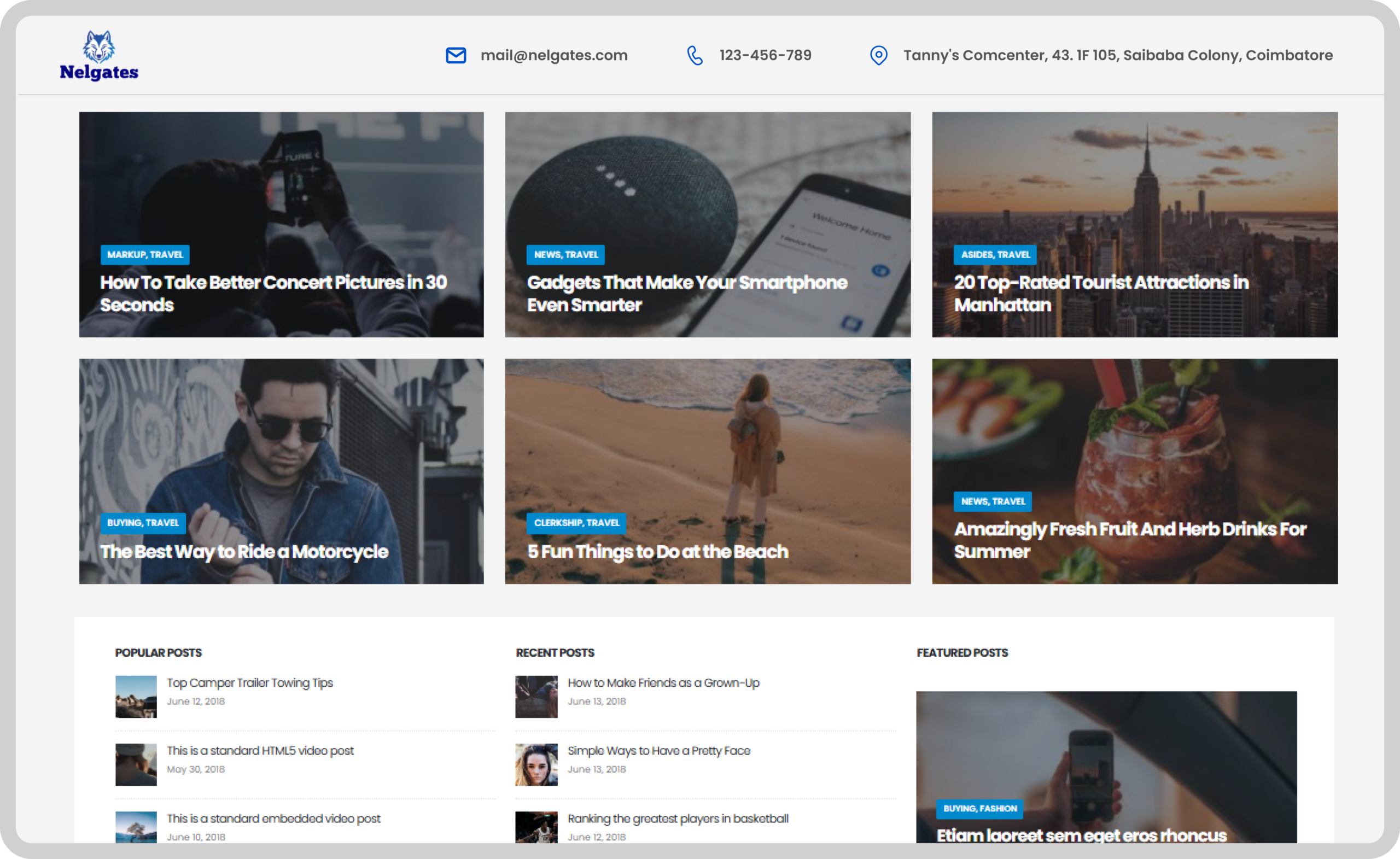The height and width of the screenshot is (859, 1400).
Task: Select the MARKUP, TRAVEL category badge
Action: (x=145, y=254)
